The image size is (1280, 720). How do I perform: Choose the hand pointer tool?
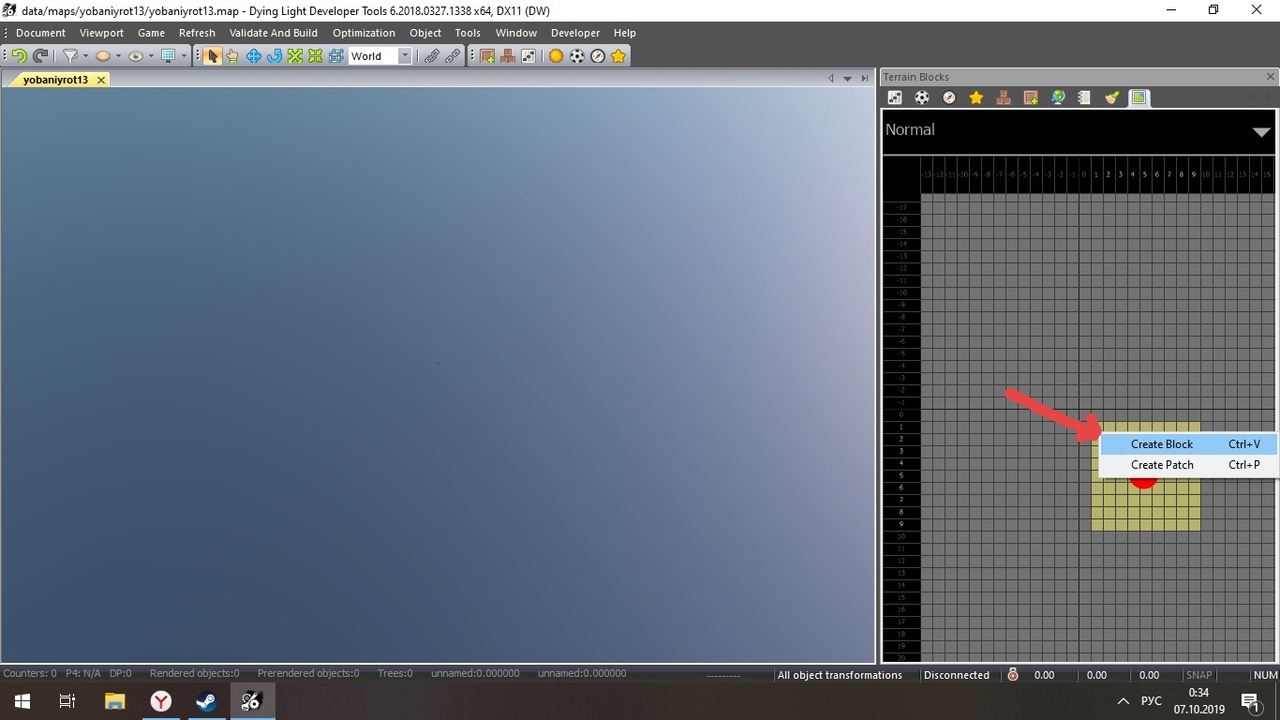[x=232, y=57]
